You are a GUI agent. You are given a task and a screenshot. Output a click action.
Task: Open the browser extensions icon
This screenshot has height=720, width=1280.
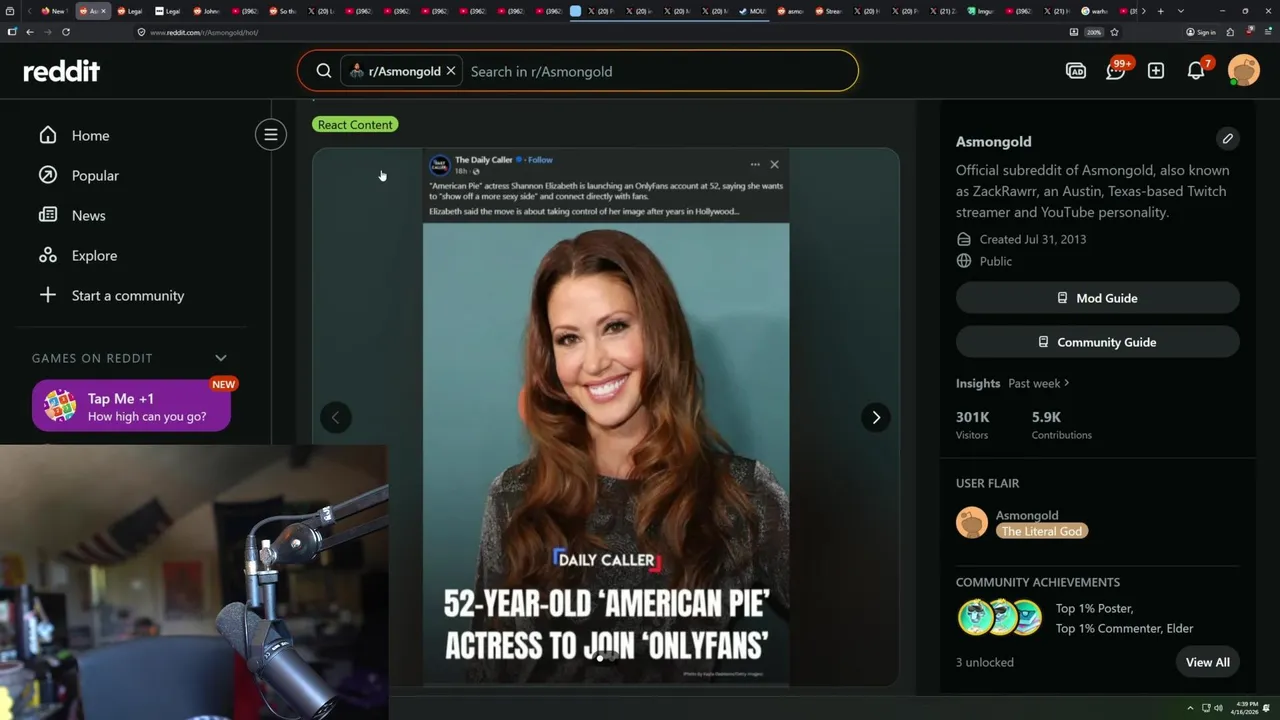[1230, 32]
